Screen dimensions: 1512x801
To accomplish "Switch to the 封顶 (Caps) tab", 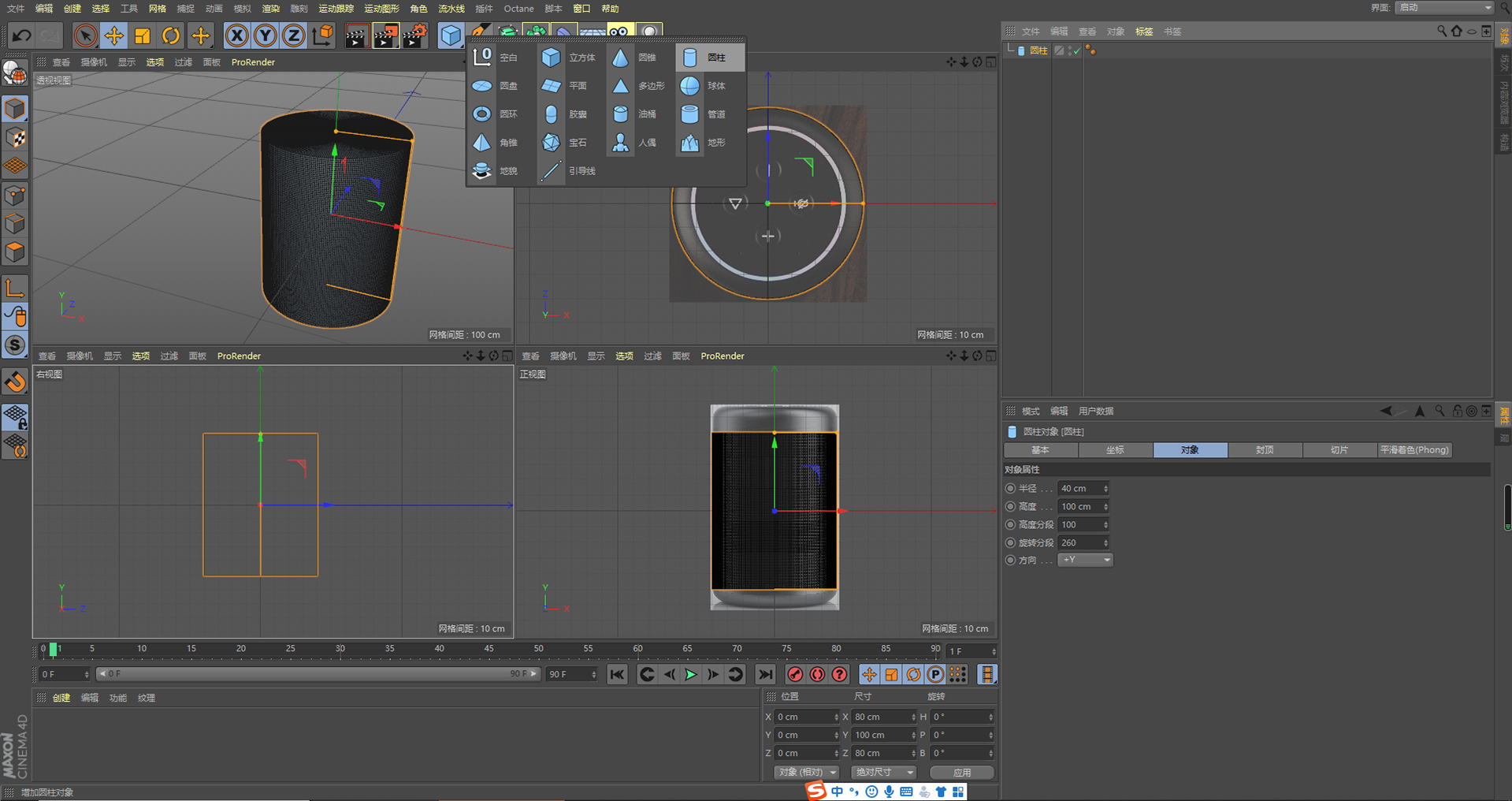I will click(x=1265, y=450).
